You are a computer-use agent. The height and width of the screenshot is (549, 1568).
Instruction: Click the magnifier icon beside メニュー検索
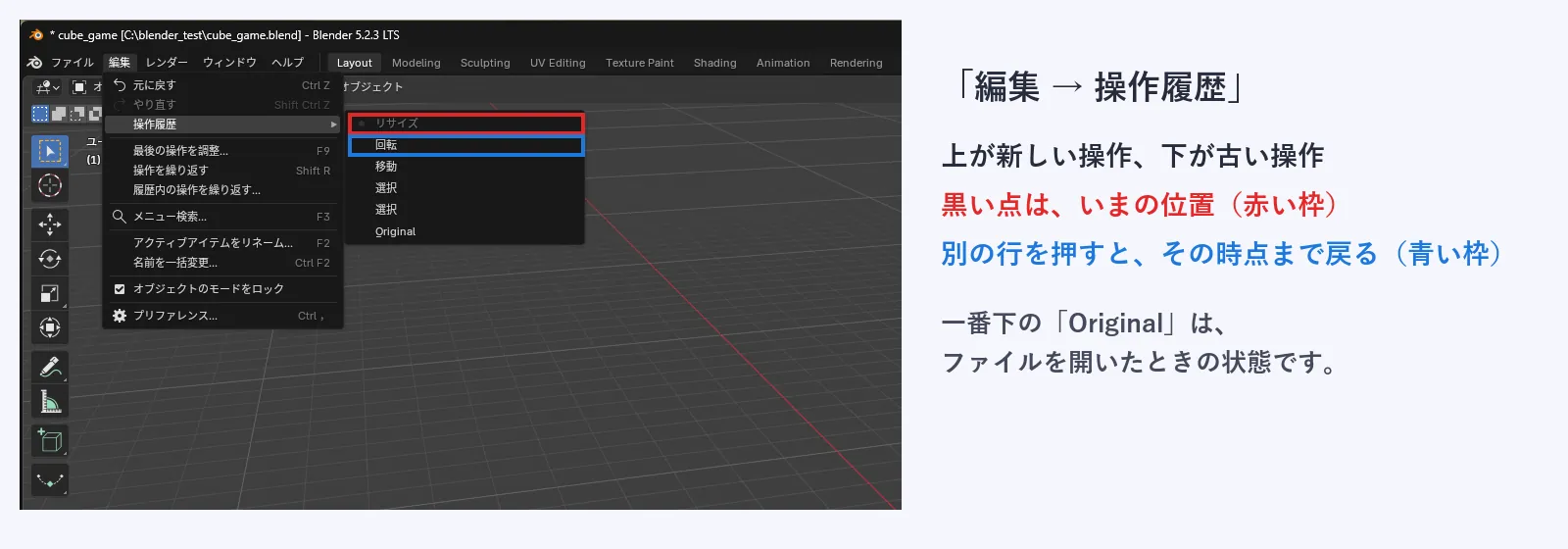pyautogui.click(x=120, y=216)
